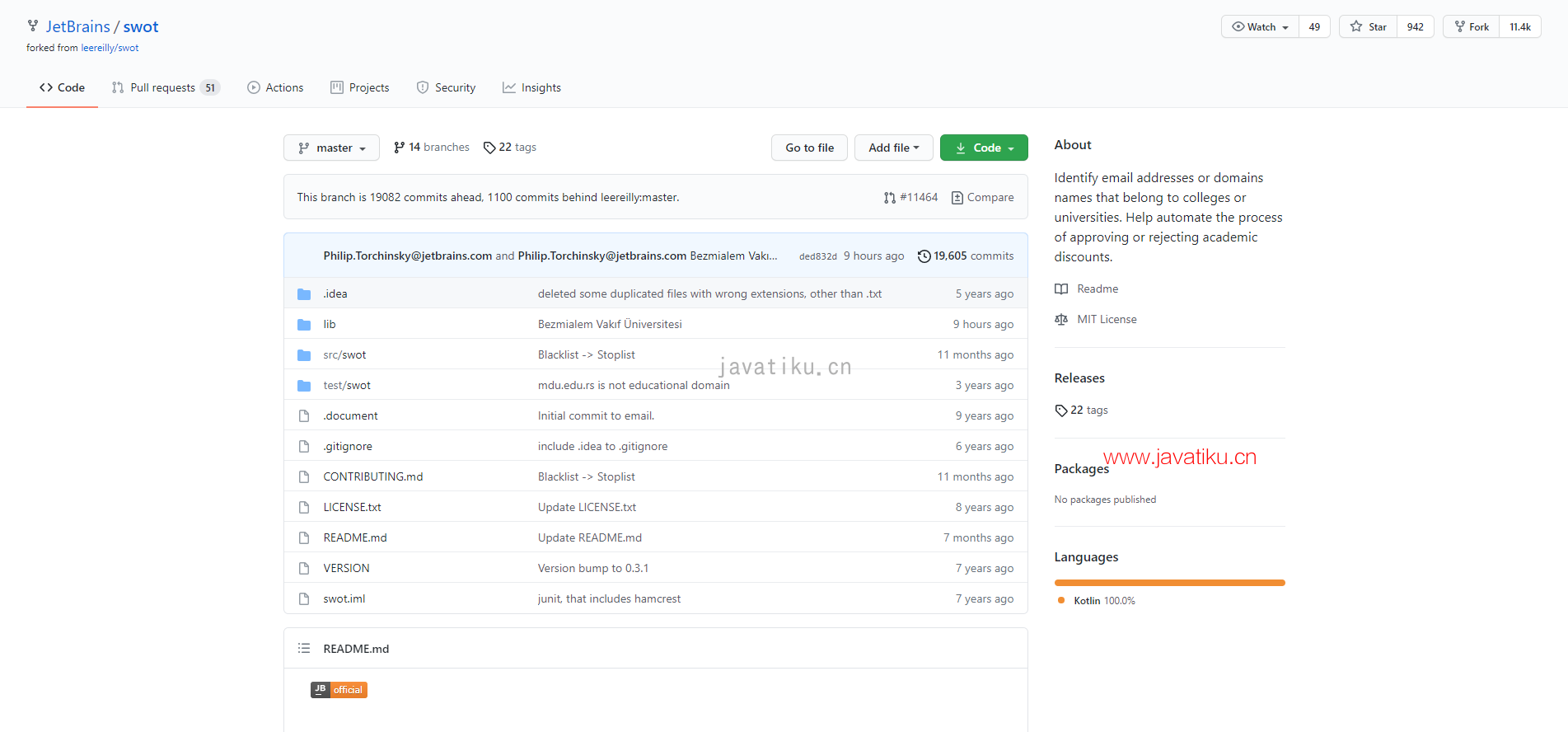Click the src/swot folder icon
Screen dimensions: 1568x732
[304, 355]
